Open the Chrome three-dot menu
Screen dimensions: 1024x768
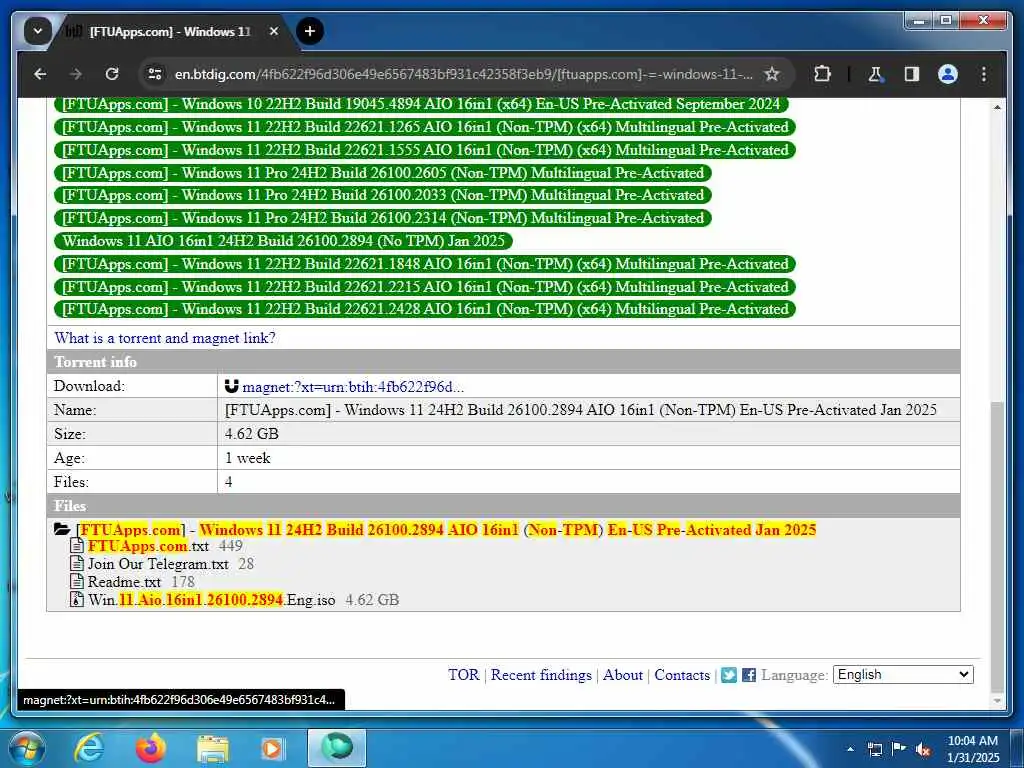tap(984, 74)
